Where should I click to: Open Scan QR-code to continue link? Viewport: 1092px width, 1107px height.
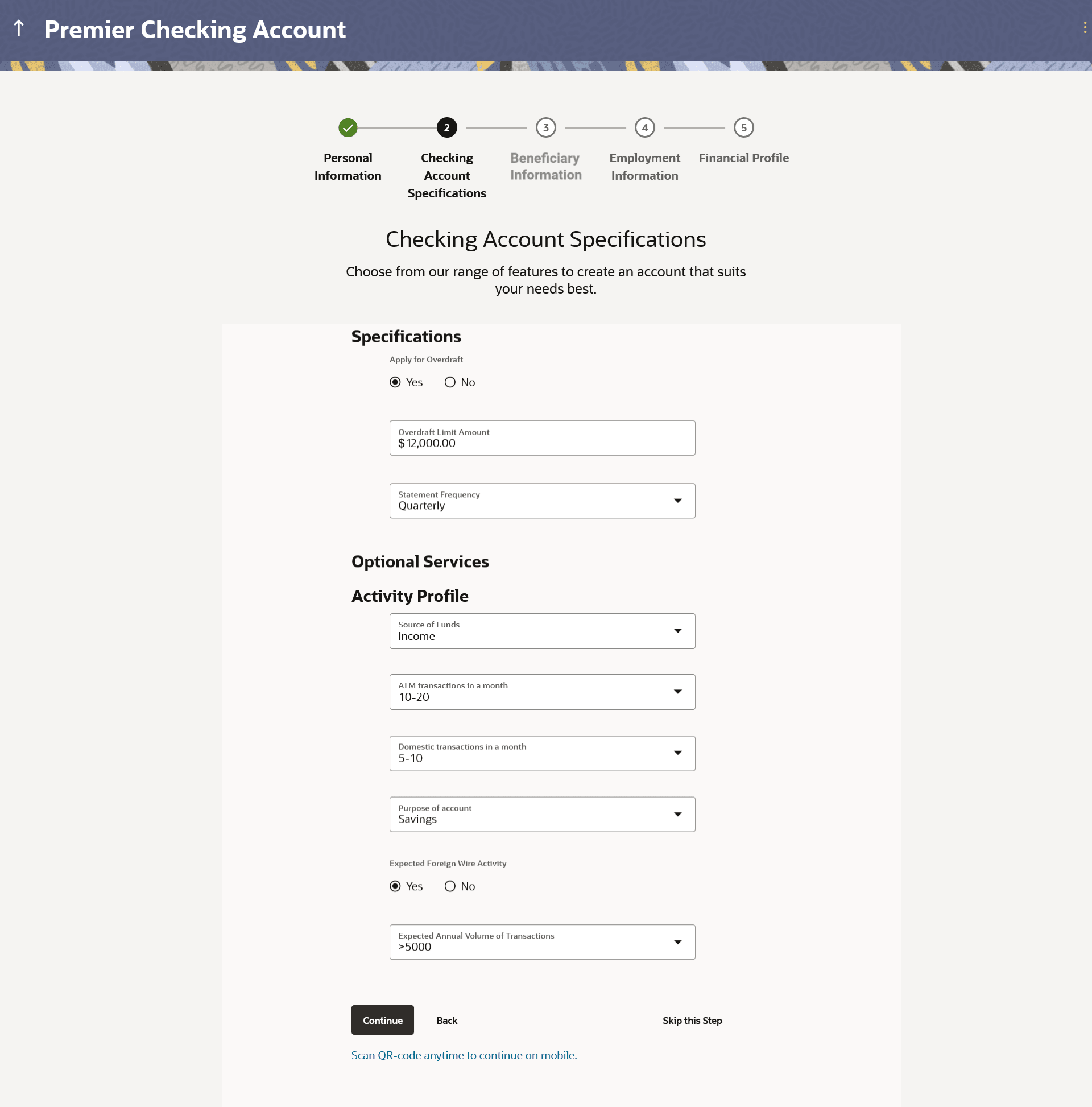coord(464,1055)
